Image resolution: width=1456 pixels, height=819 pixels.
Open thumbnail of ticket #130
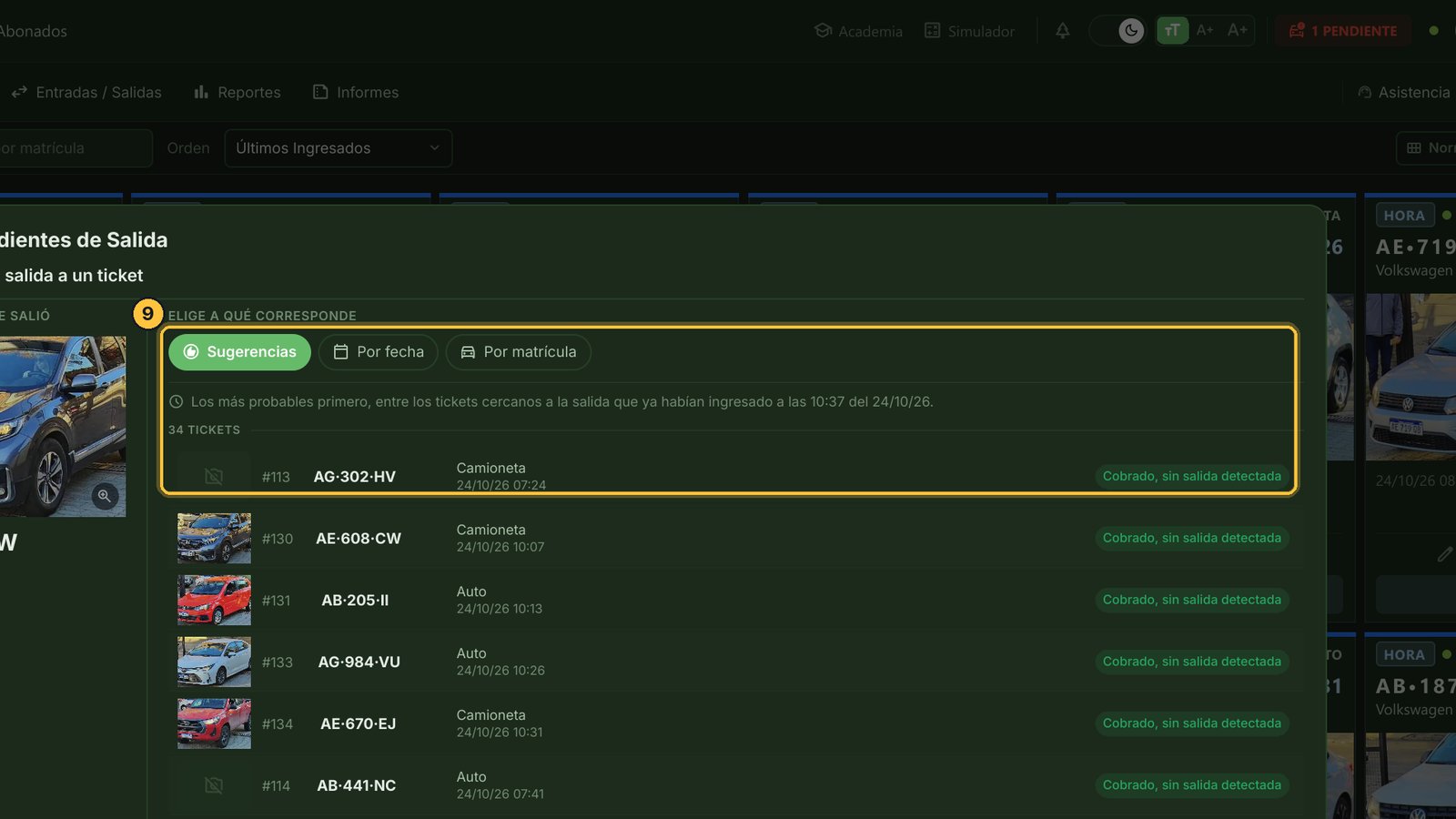click(x=214, y=538)
